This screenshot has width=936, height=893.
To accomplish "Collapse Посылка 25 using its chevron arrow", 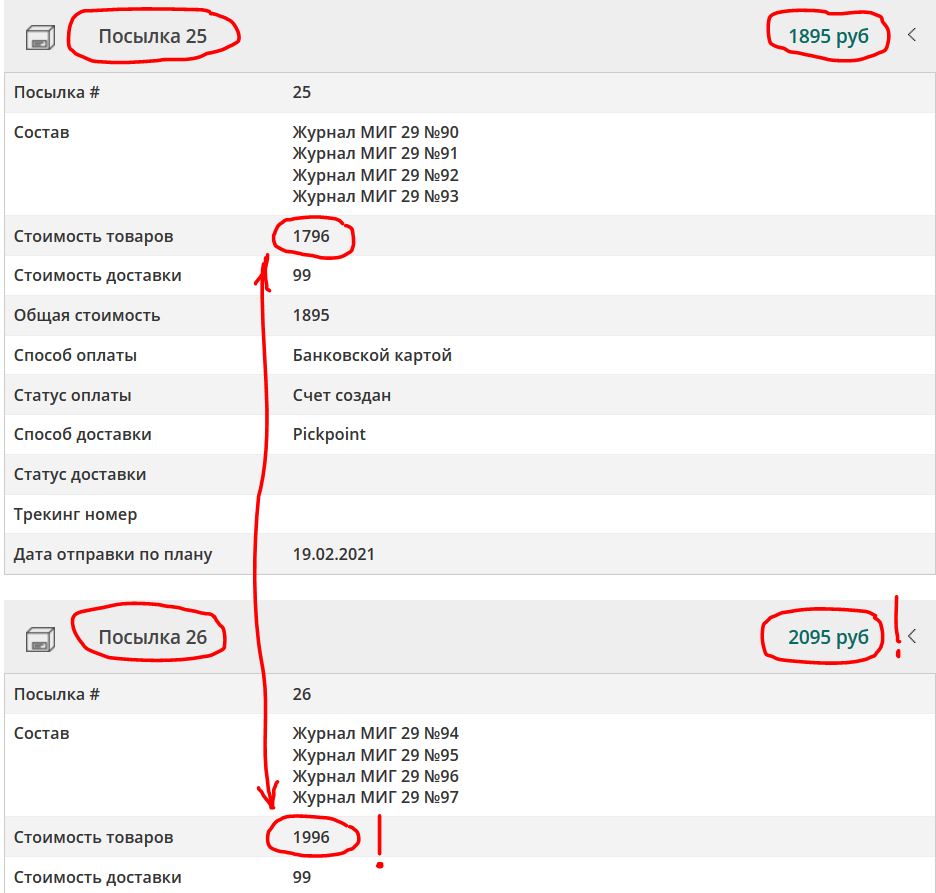I will (911, 35).
